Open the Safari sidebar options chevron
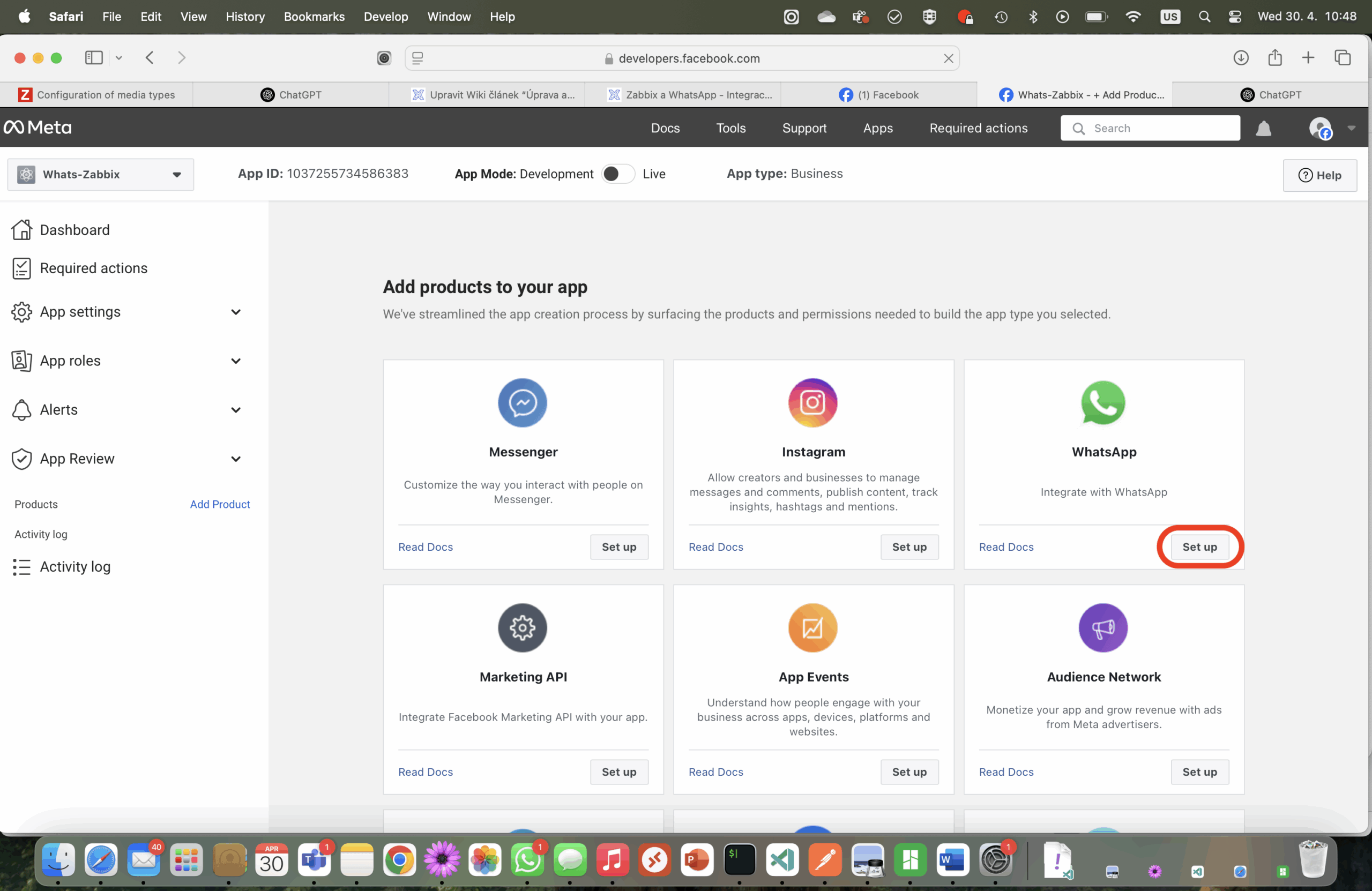Image resolution: width=1372 pixels, height=891 pixels. click(x=118, y=58)
